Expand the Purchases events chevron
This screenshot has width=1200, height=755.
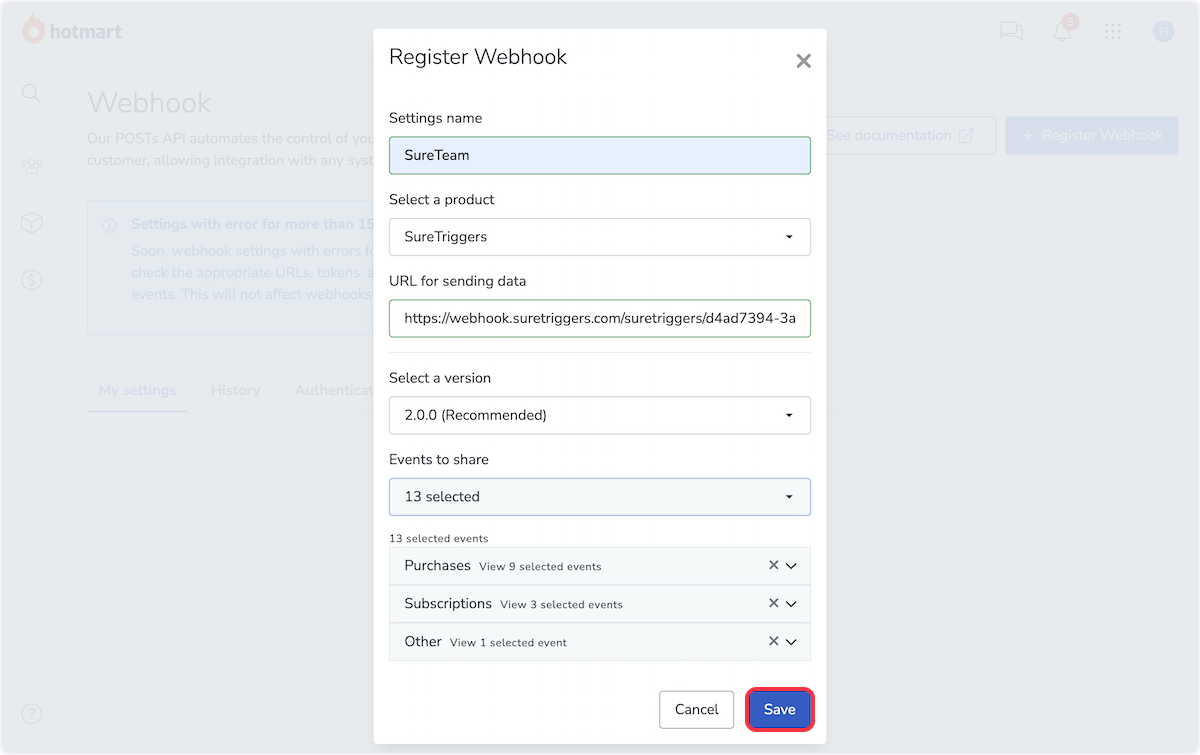[791, 566]
